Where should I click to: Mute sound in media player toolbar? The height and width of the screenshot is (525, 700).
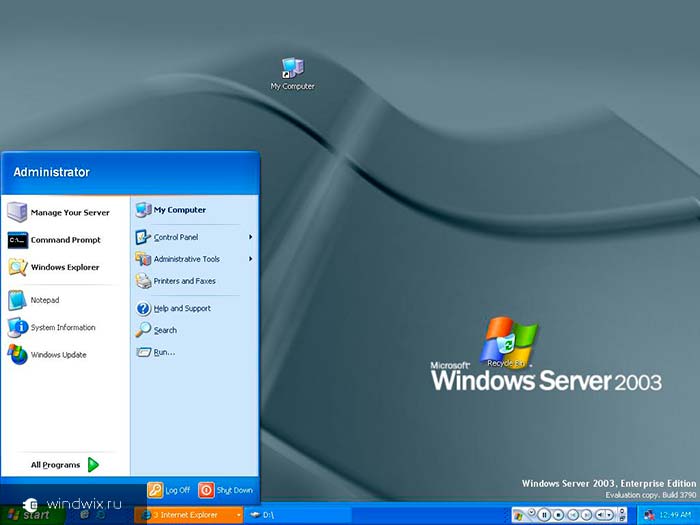click(x=600, y=515)
